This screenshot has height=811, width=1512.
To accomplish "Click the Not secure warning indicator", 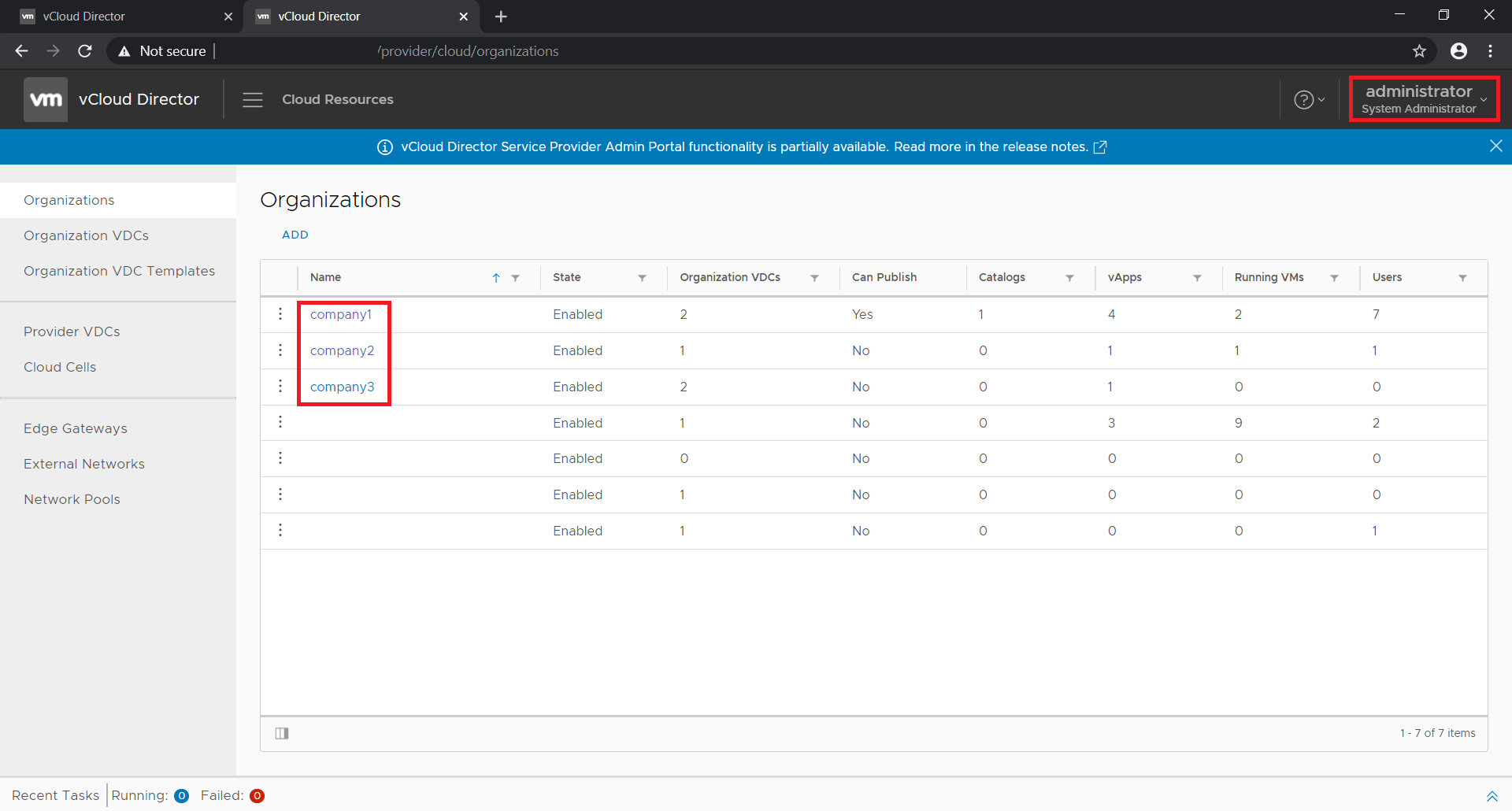I will 162,51.
